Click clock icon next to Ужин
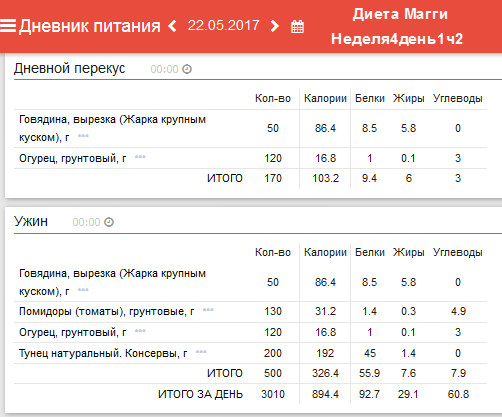This screenshot has width=502, height=417. click(x=109, y=222)
